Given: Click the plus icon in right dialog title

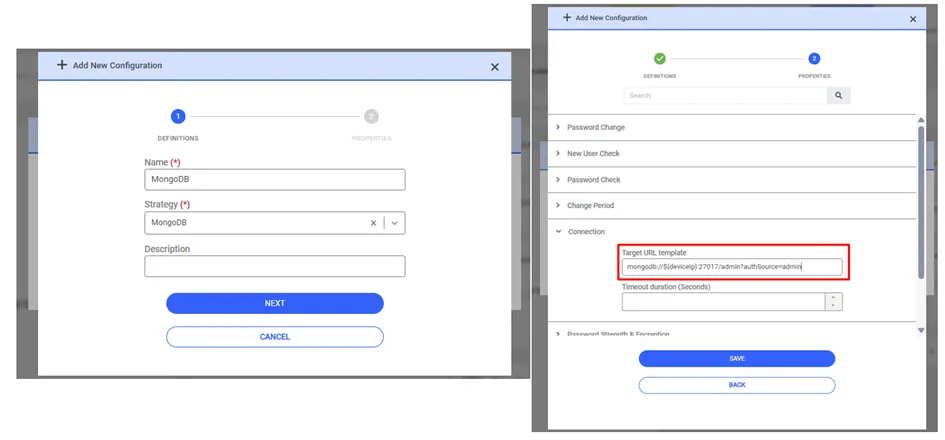Looking at the screenshot, I should point(567,17).
